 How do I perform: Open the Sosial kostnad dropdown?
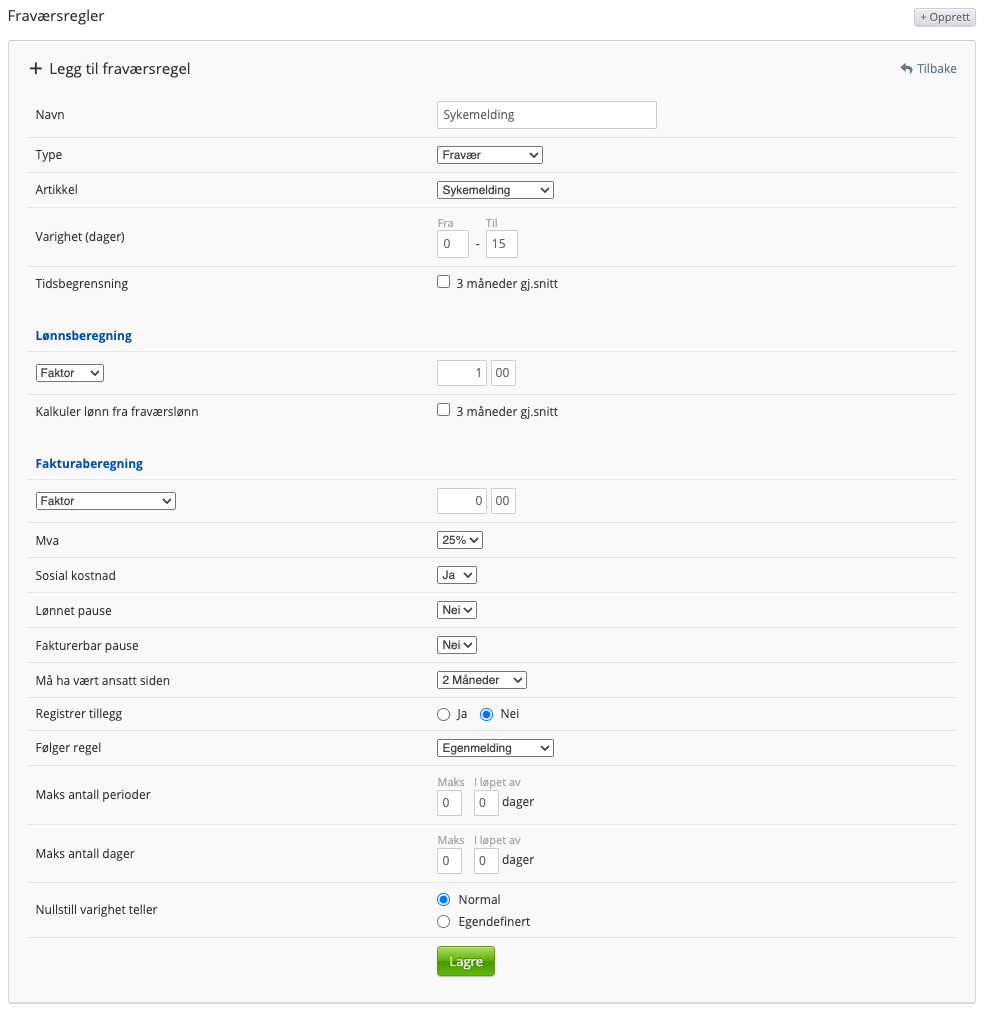coord(457,575)
